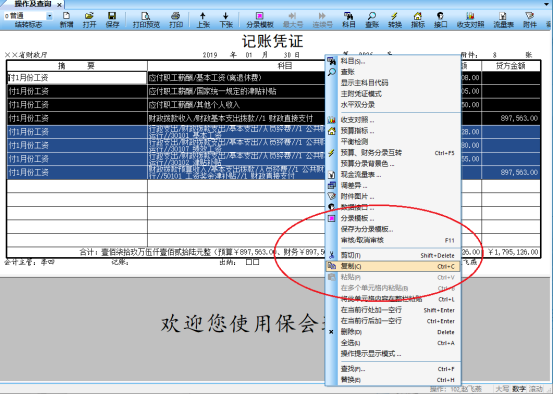553x395 pixels.
Task: Choose 数据接口... in the context menu
Action: tap(394, 208)
